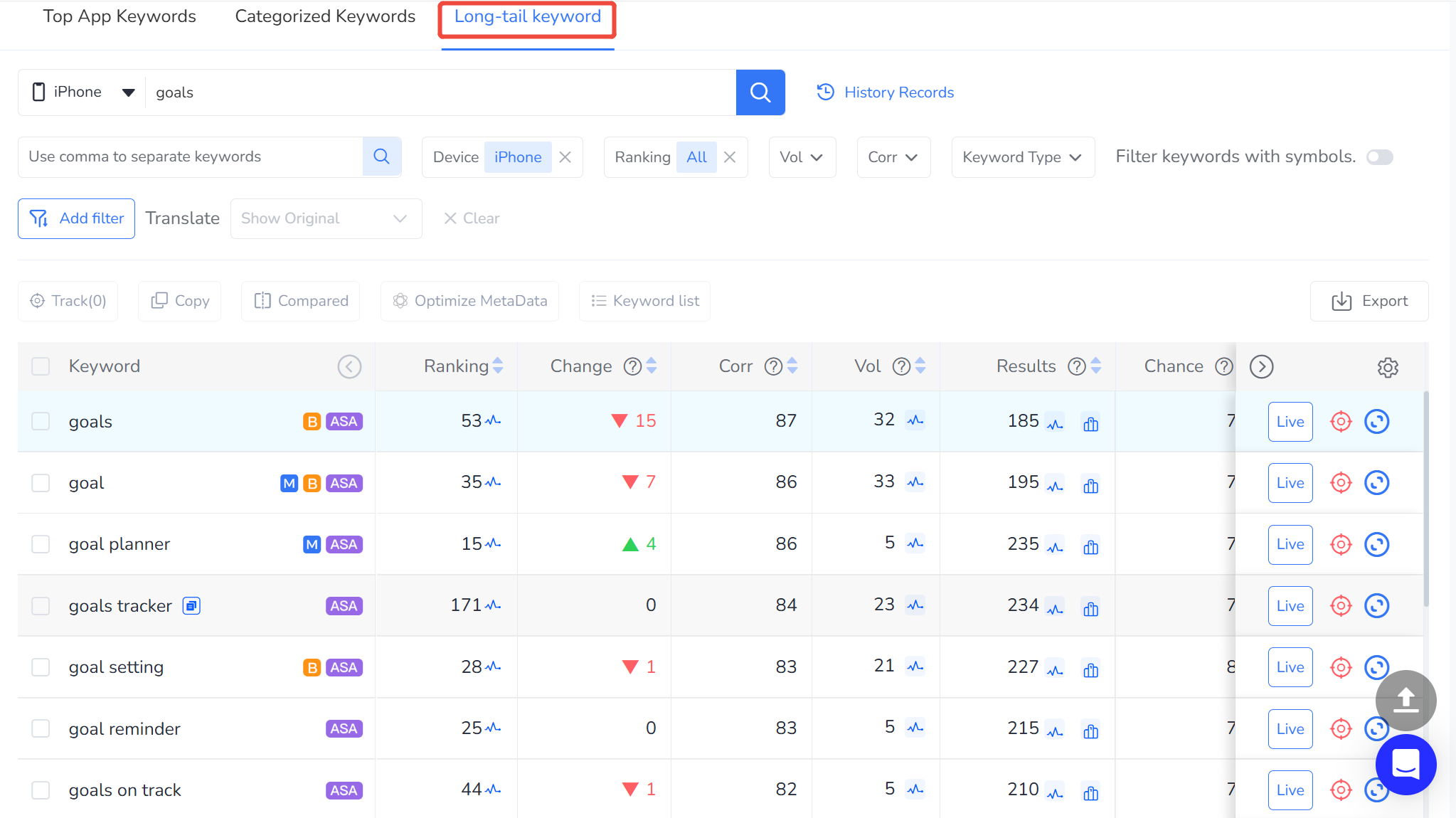This screenshot has width=1456, height=818.
Task: Remove the Ranking All filter
Action: tap(730, 157)
